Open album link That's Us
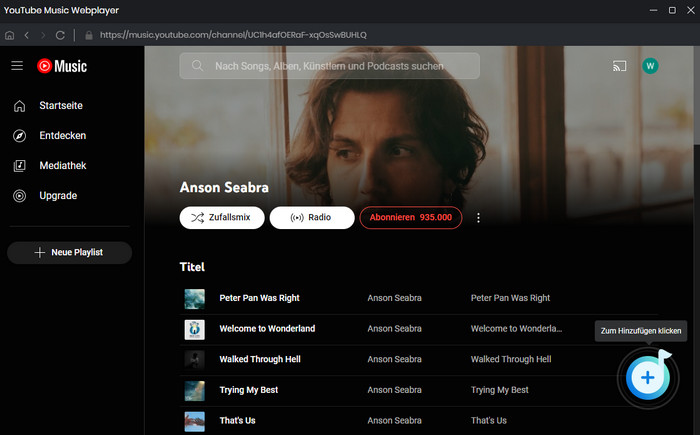The height and width of the screenshot is (435, 700). pos(488,420)
